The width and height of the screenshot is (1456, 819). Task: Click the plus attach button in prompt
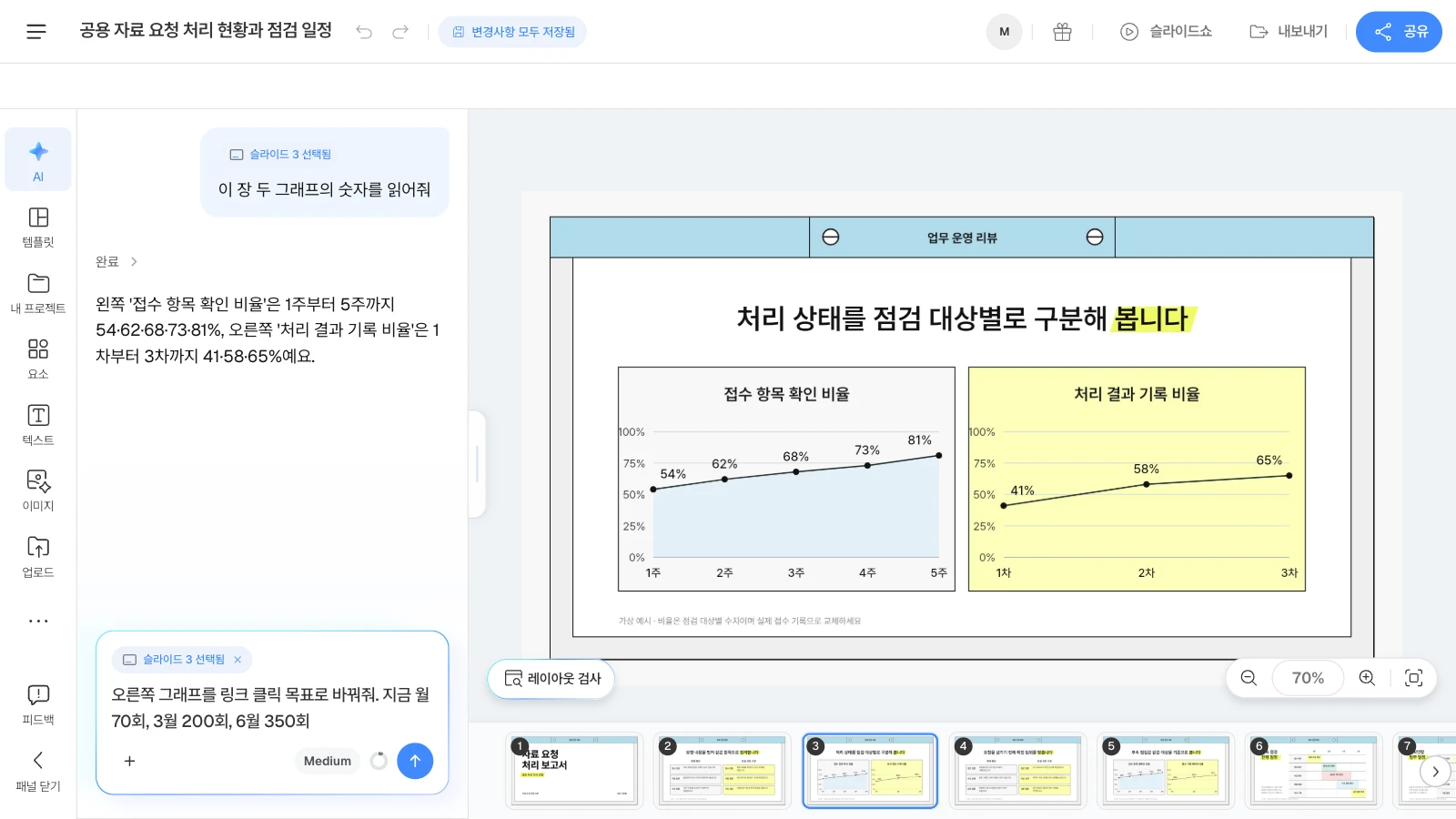click(x=129, y=761)
